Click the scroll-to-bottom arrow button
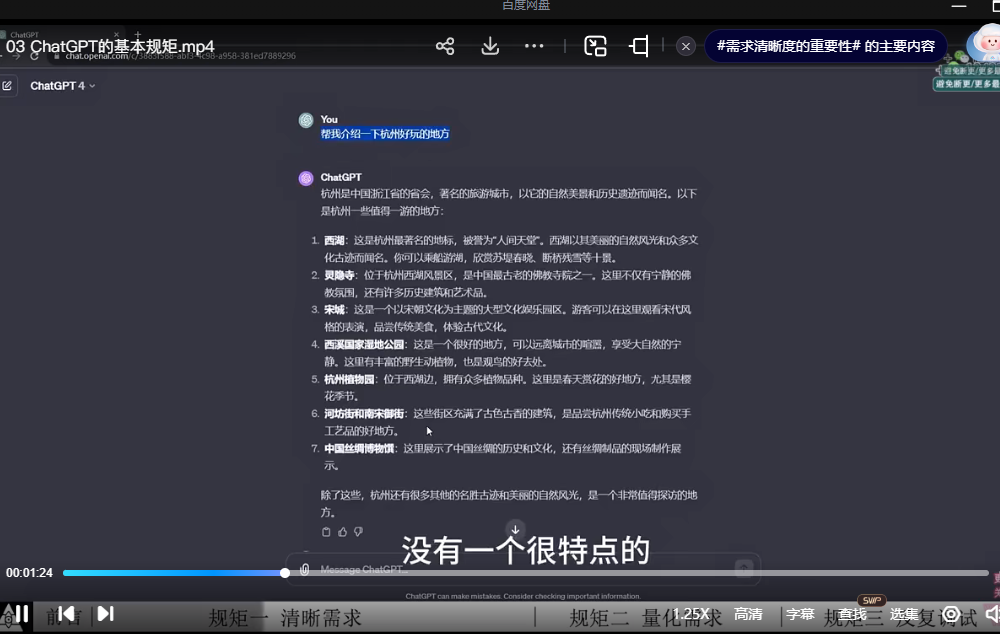1000x634 pixels. click(515, 529)
